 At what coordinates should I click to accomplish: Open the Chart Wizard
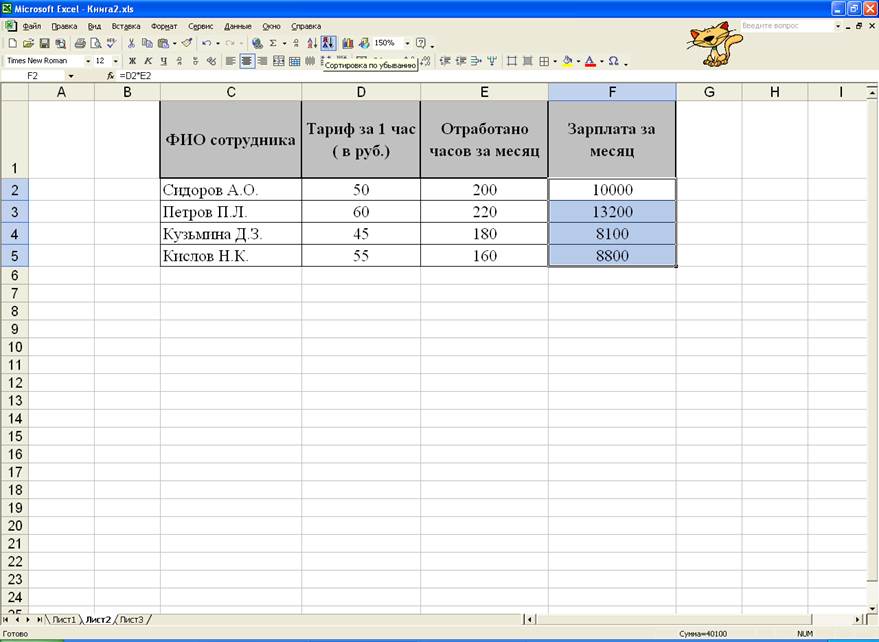[x=347, y=44]
